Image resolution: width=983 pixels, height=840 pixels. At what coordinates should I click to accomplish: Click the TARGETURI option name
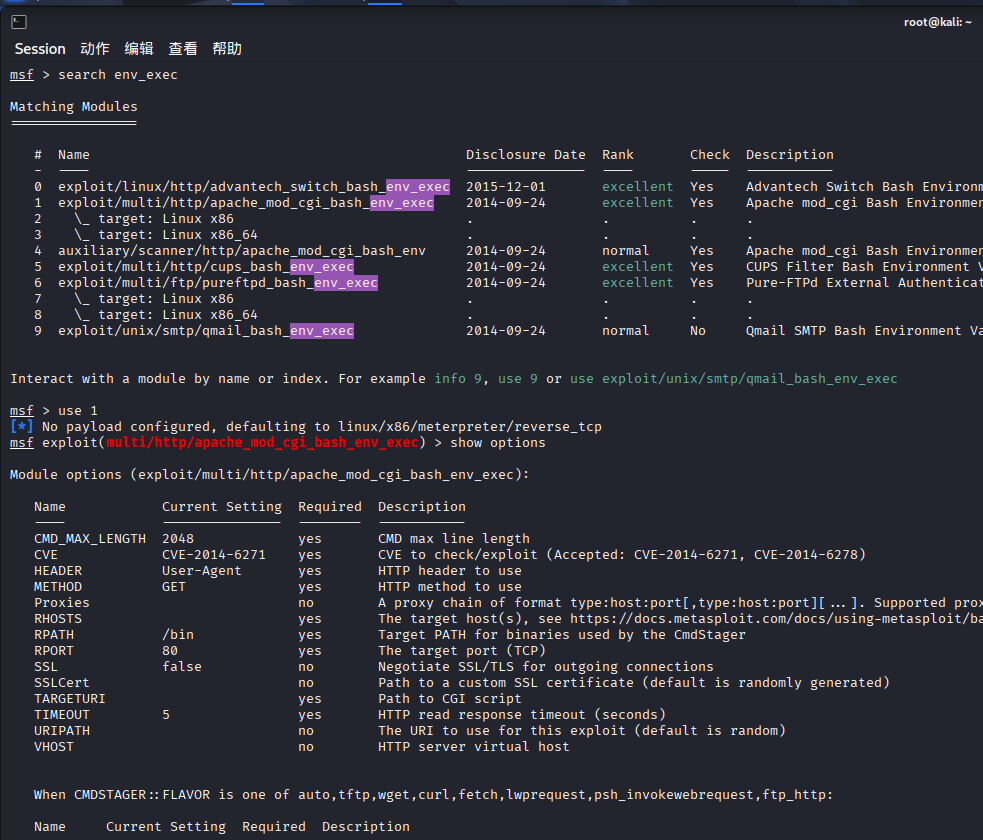(70, 698)
